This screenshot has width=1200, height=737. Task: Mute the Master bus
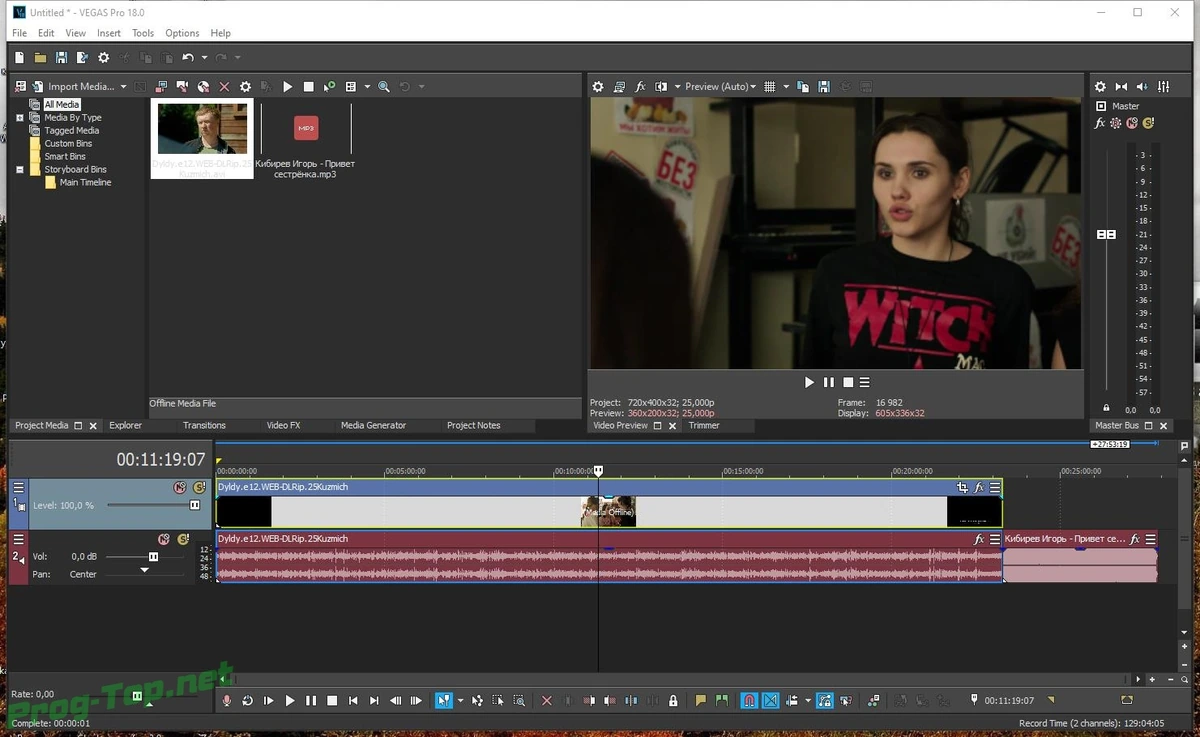(x=1132, y=124)
